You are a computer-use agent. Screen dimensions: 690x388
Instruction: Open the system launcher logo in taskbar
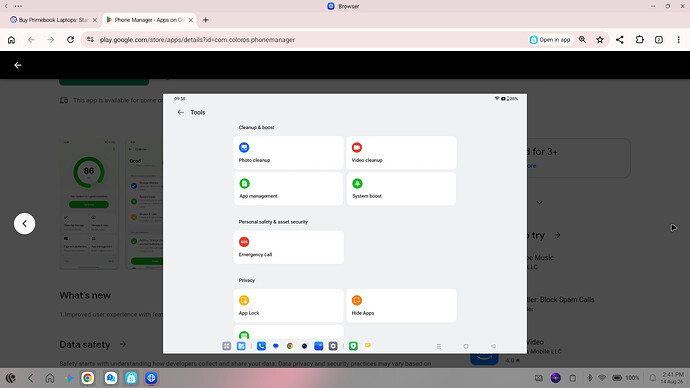point(11,378)
